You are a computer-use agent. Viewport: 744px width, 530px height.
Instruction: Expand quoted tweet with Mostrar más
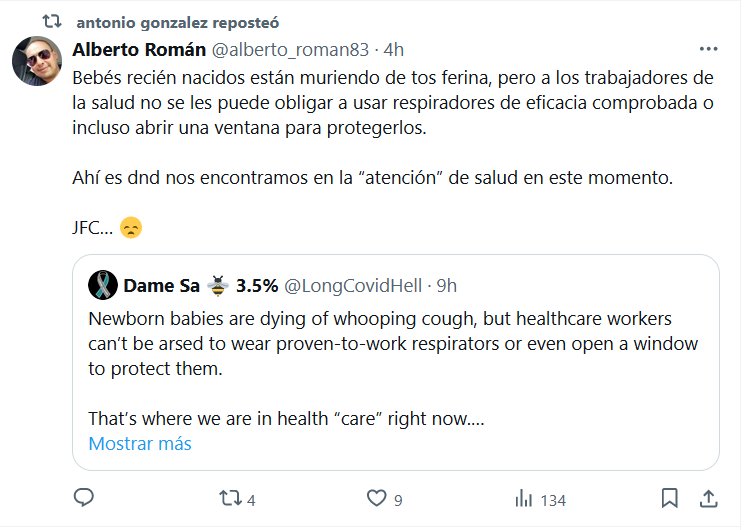(140, 443)
